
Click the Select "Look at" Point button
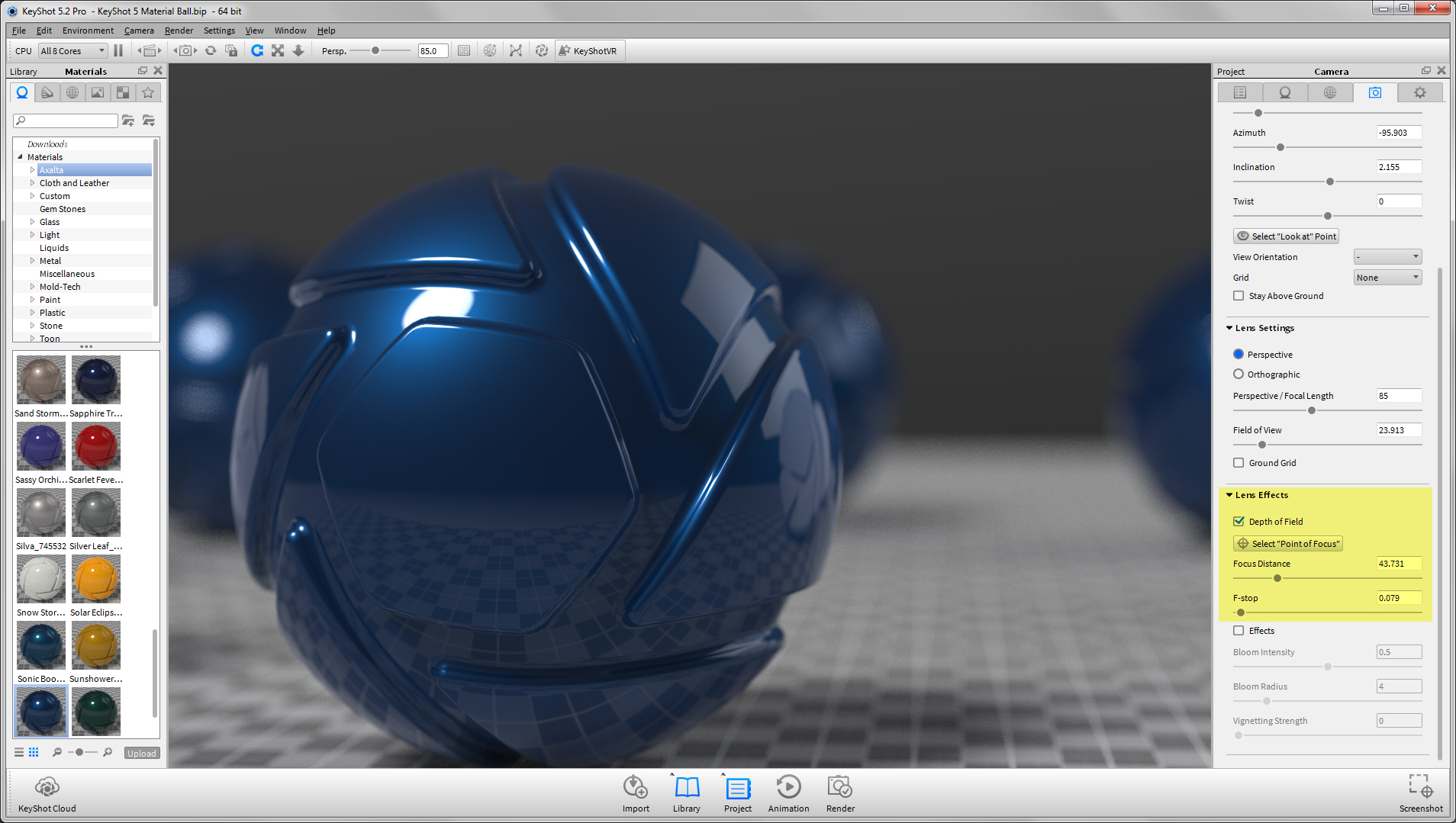(1286, 236)
